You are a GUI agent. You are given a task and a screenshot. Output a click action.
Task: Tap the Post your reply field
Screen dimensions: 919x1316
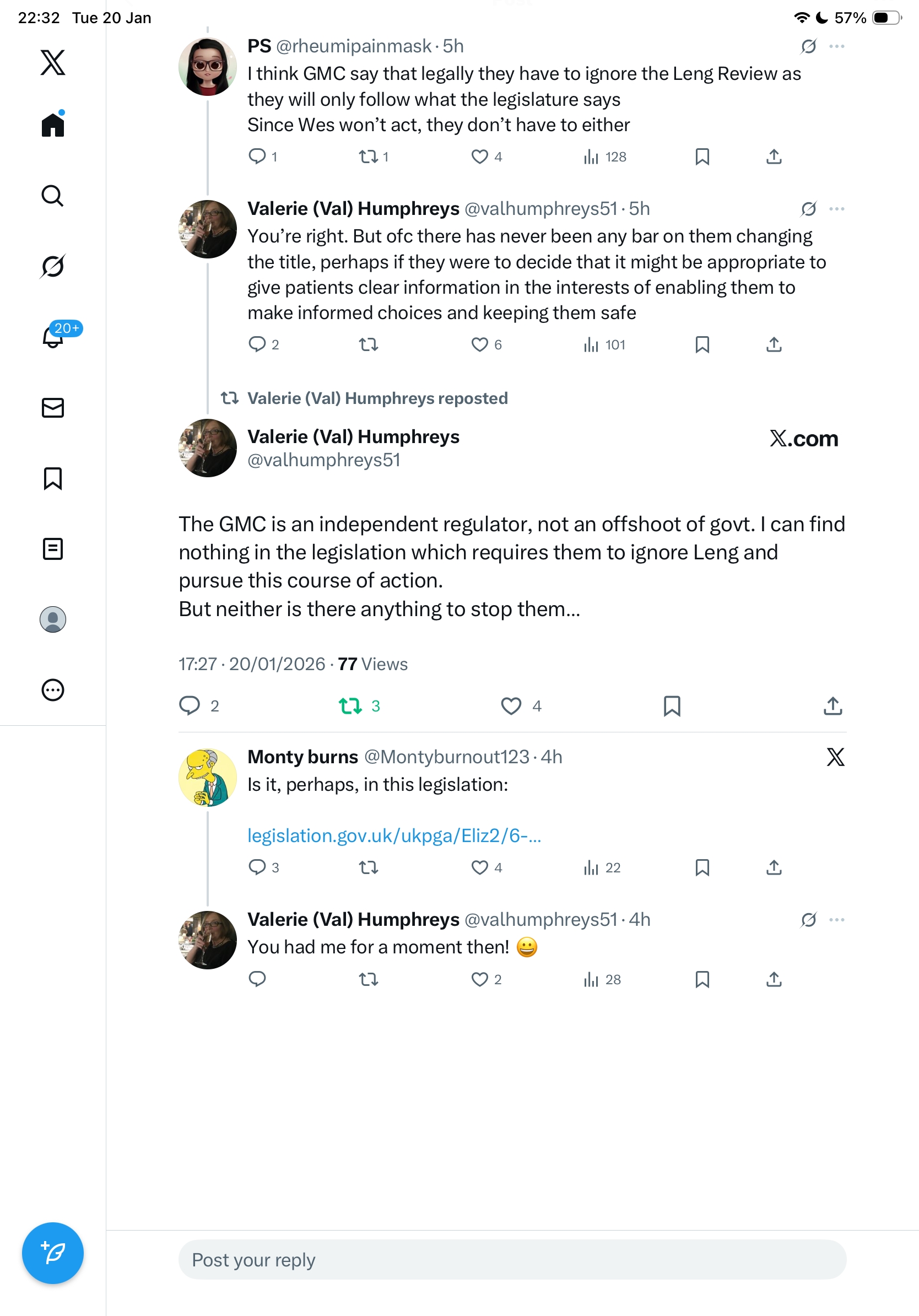coord(512,1260)
